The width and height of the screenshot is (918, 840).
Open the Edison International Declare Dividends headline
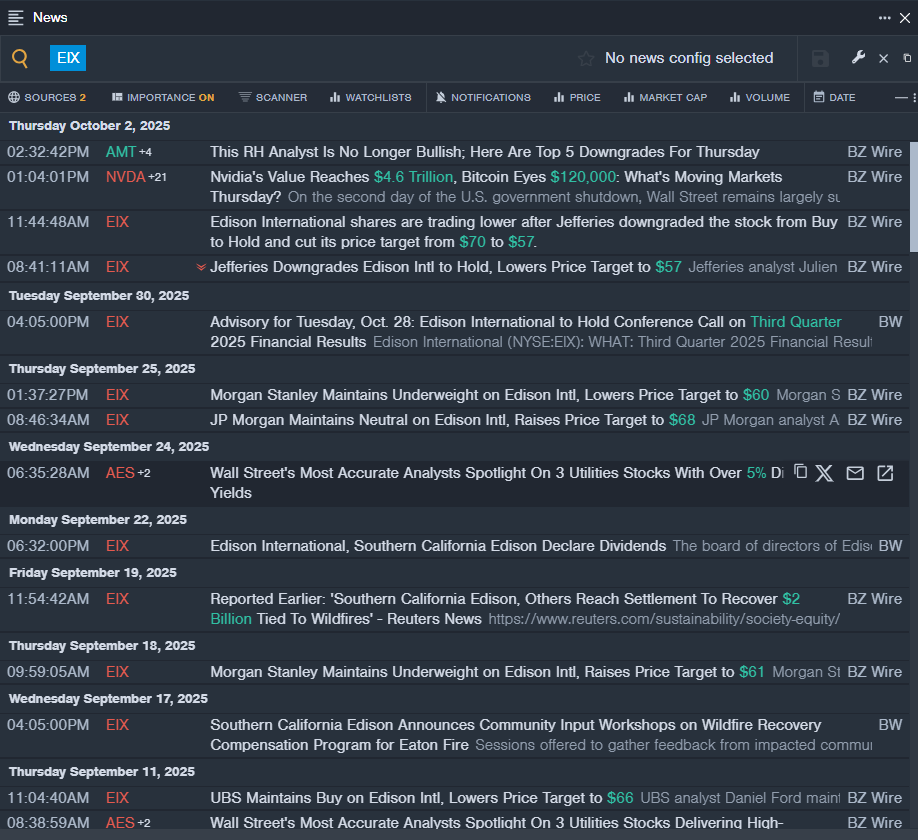point(438,546)
